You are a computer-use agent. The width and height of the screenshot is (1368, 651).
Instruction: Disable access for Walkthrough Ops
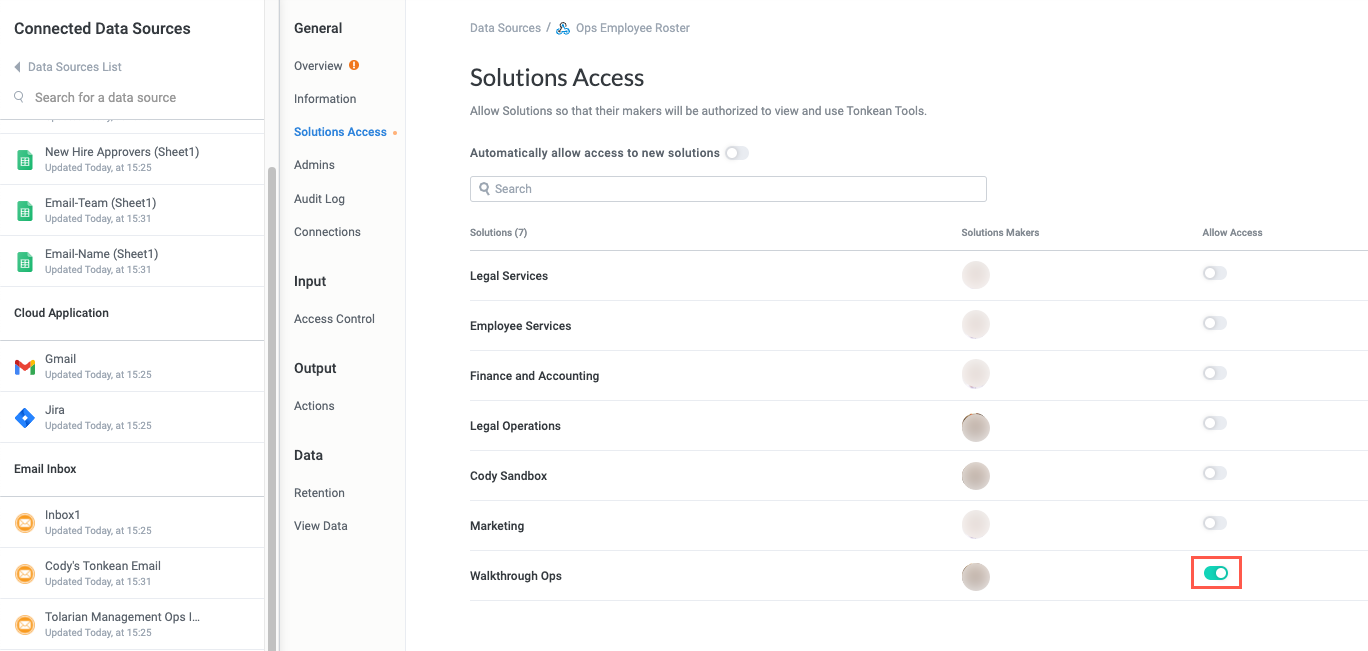click(1216, 572)
